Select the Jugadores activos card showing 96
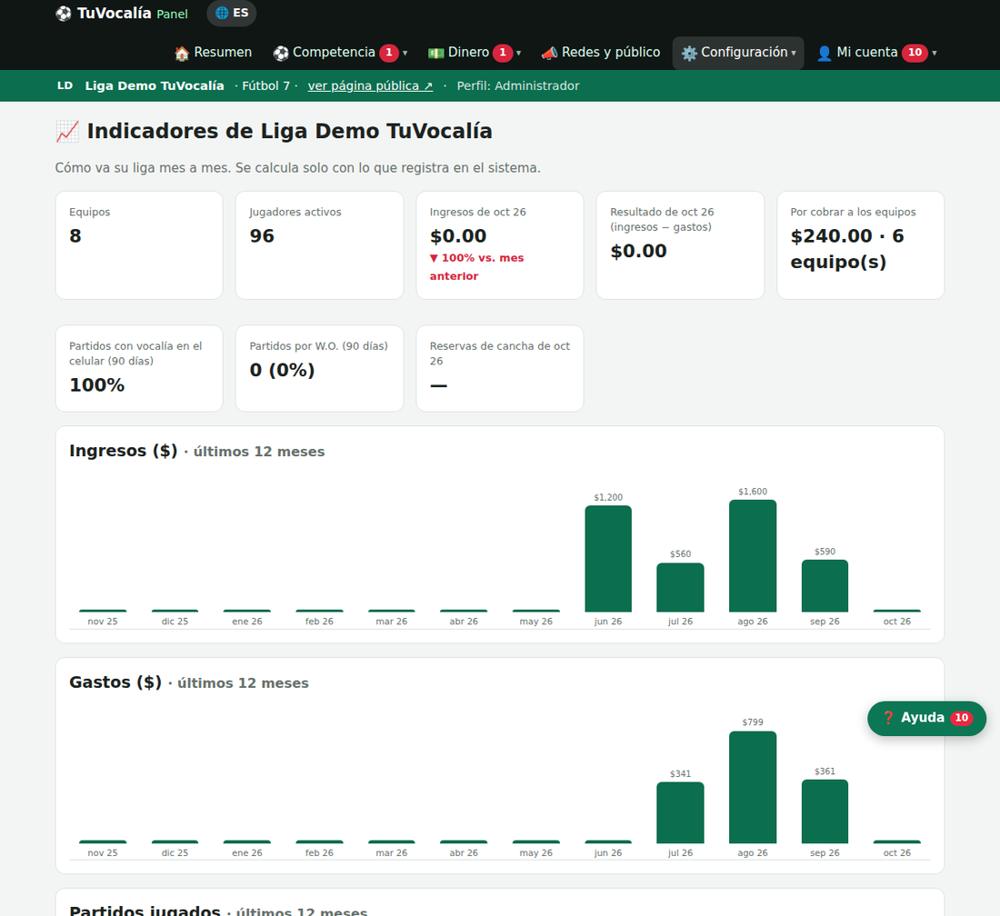 click(x=320, y=245)
